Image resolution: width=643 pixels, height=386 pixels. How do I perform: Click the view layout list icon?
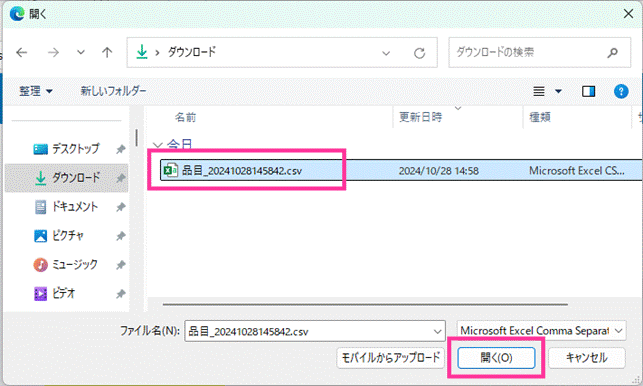point(539,91)
